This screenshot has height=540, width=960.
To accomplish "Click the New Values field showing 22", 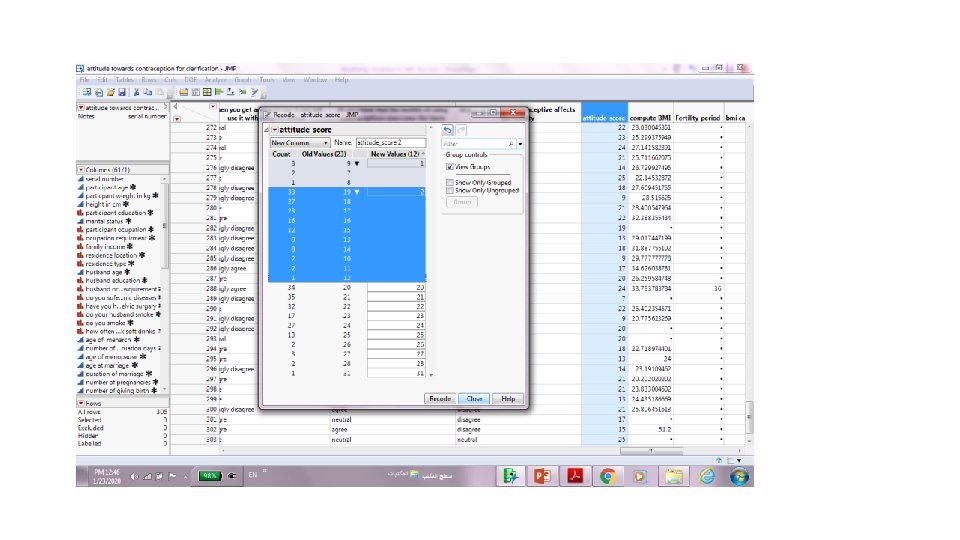I will (396, 307).
